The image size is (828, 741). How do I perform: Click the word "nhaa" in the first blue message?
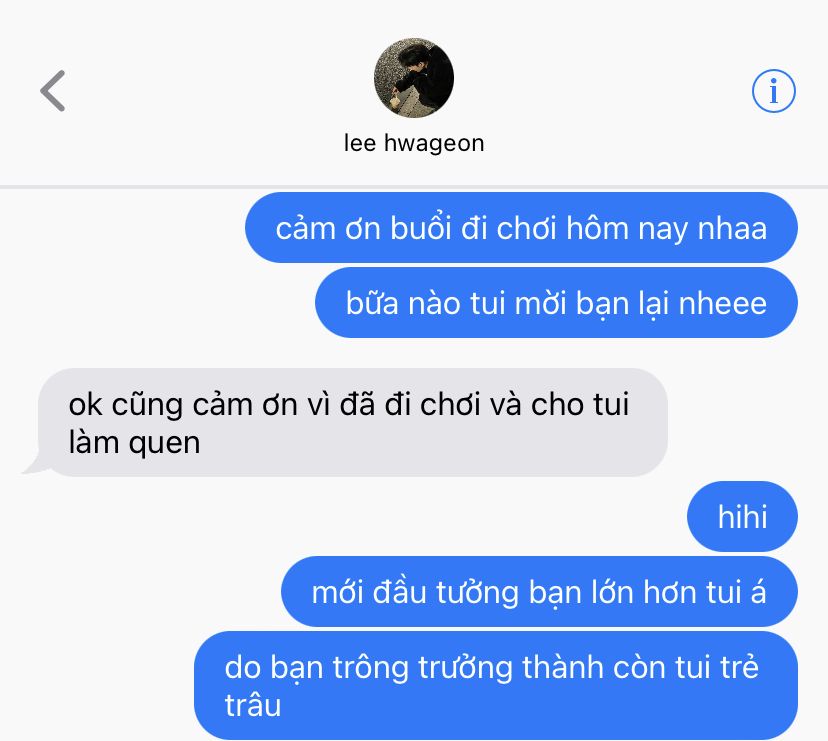[x=732, y=229]
